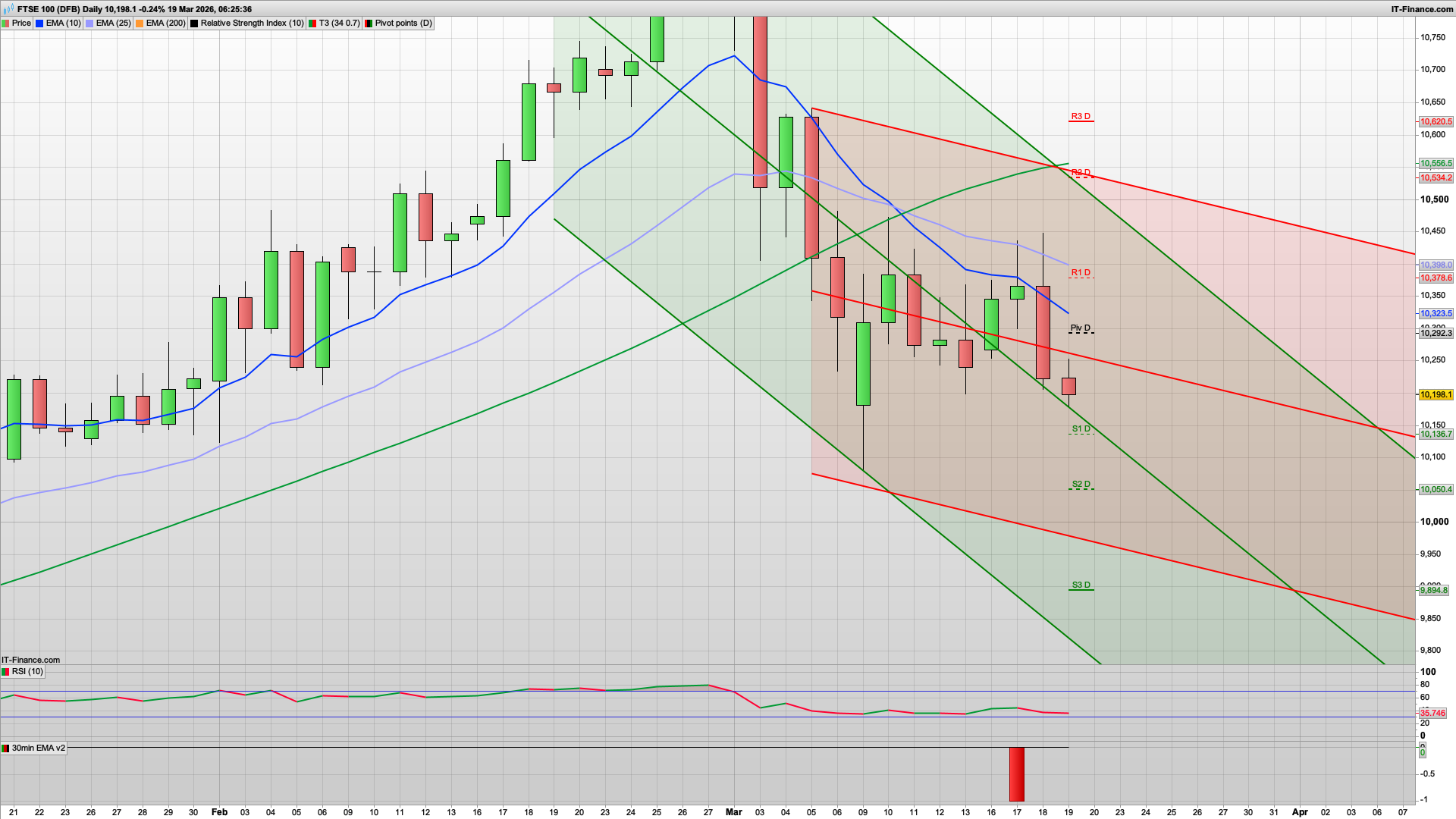Click the R3 D resistance label on the chart

tap(1080, 117)
